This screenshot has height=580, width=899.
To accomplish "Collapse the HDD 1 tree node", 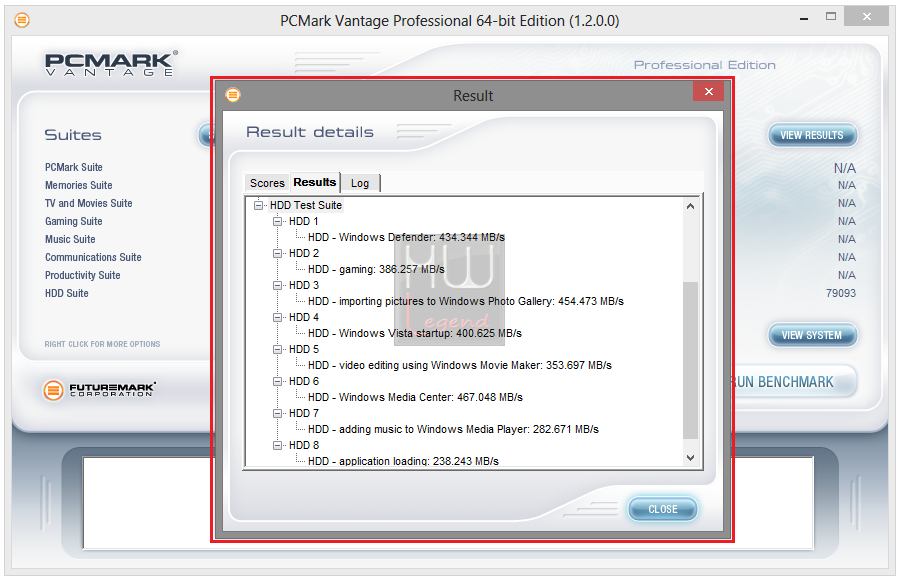I will click(x=277, y=221).
